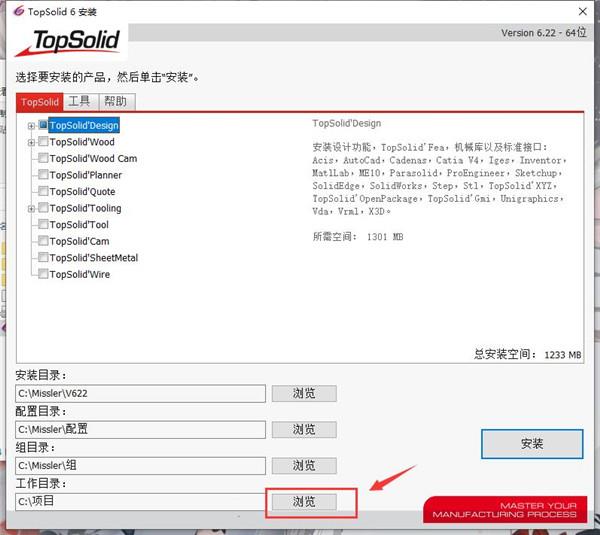Image resolution: width=600 pixels, height=535 pixels.
Task: Enable the TopSolid'Wood Cam checkbox
Action: (x=43, y=158)
